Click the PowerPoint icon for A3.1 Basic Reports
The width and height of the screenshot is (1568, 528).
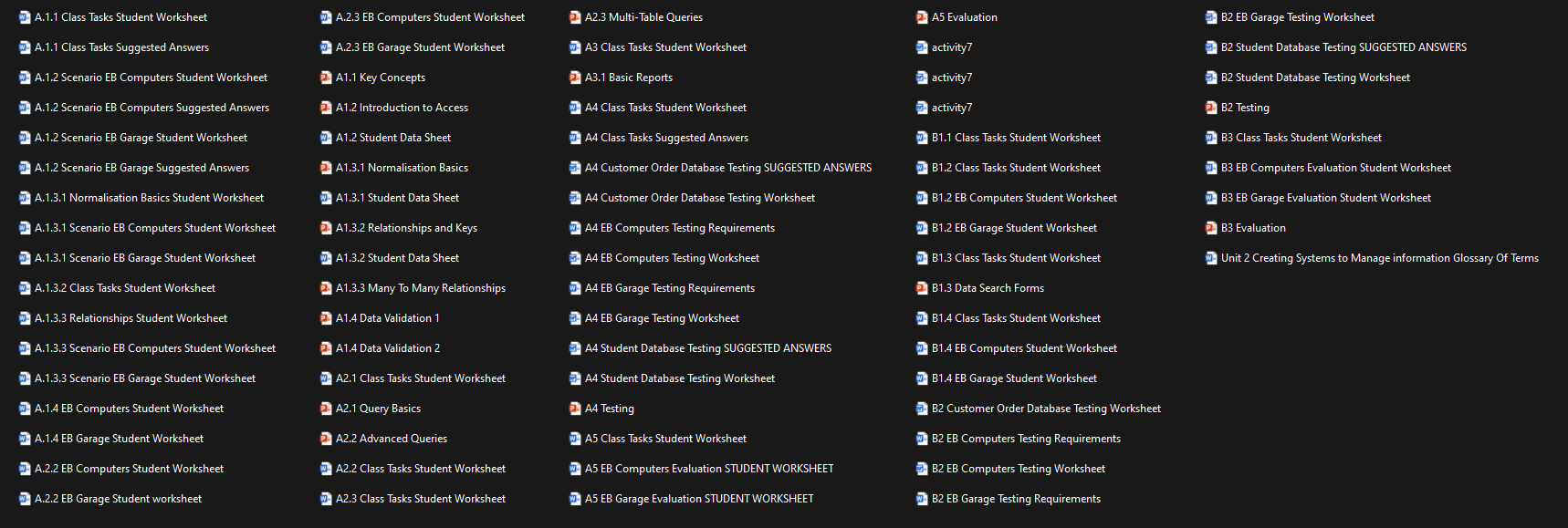(575, 78)
